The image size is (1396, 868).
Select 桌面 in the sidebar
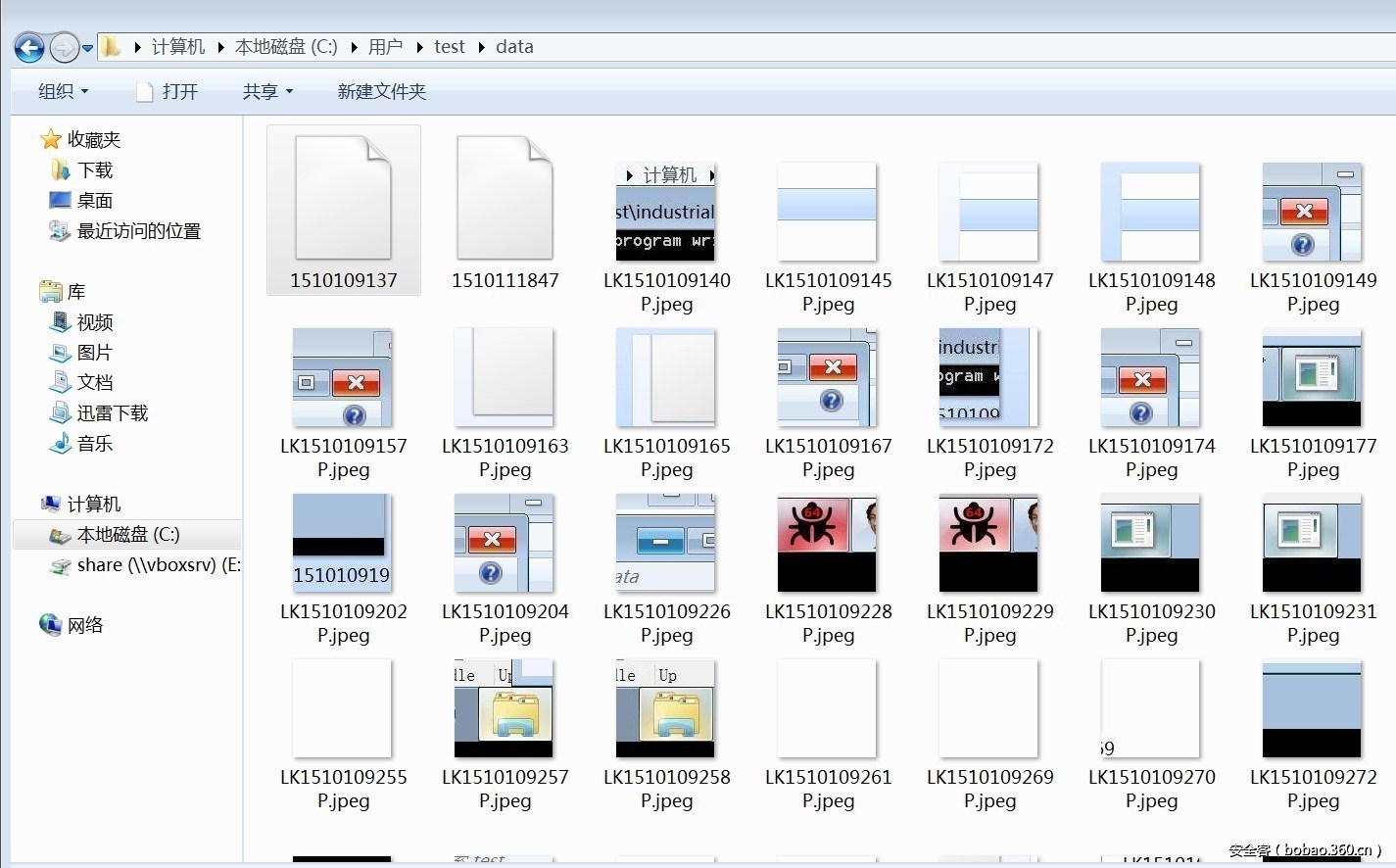pos(94,201)
